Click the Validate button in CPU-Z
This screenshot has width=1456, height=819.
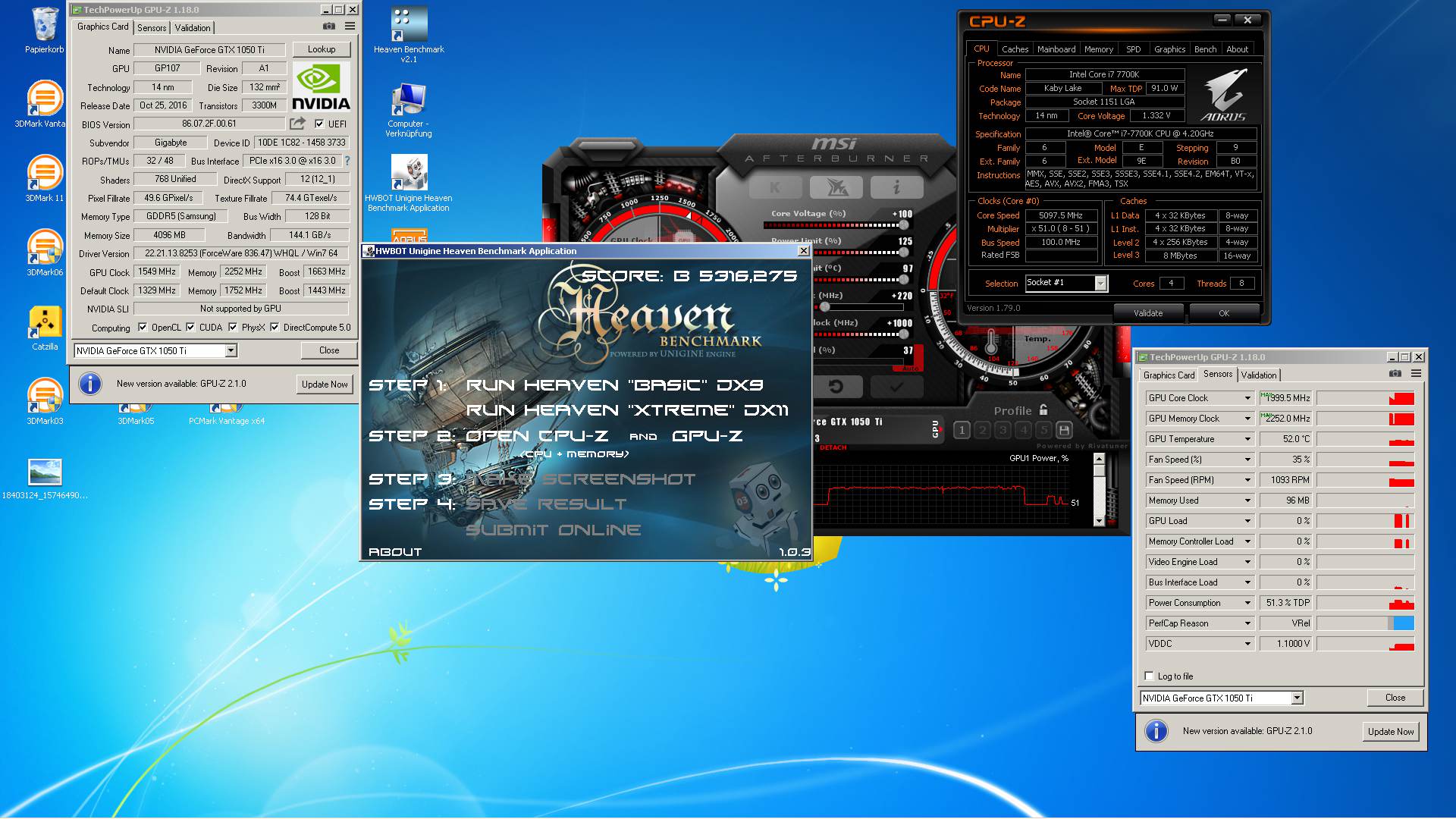[1148, 312]
